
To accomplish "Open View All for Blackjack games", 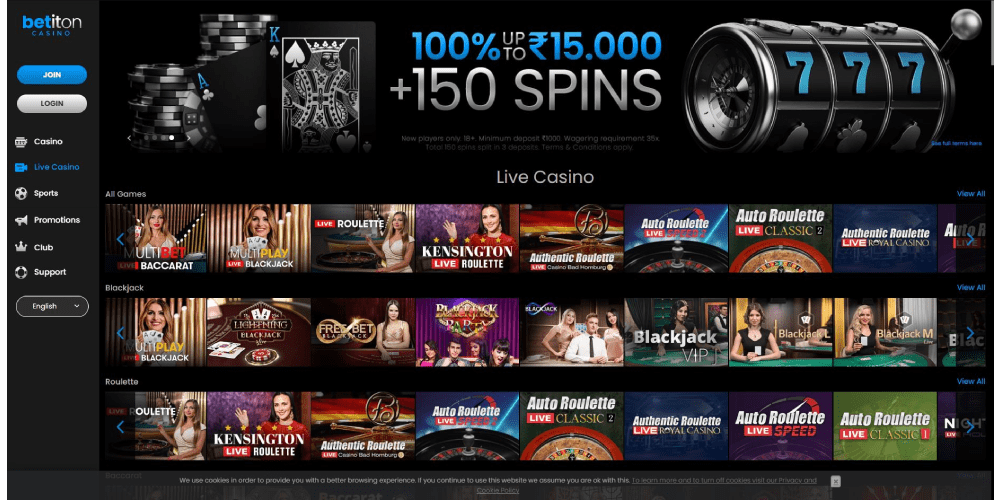I will coord(971,288).
